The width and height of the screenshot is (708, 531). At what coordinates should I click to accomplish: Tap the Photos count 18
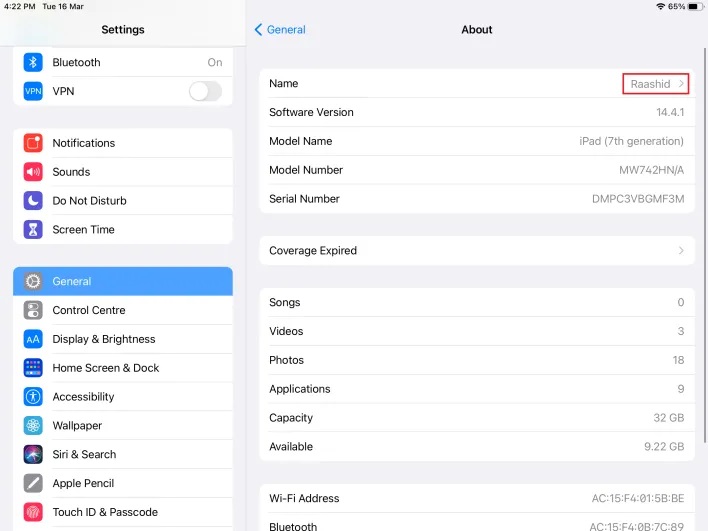pos(678,360)
